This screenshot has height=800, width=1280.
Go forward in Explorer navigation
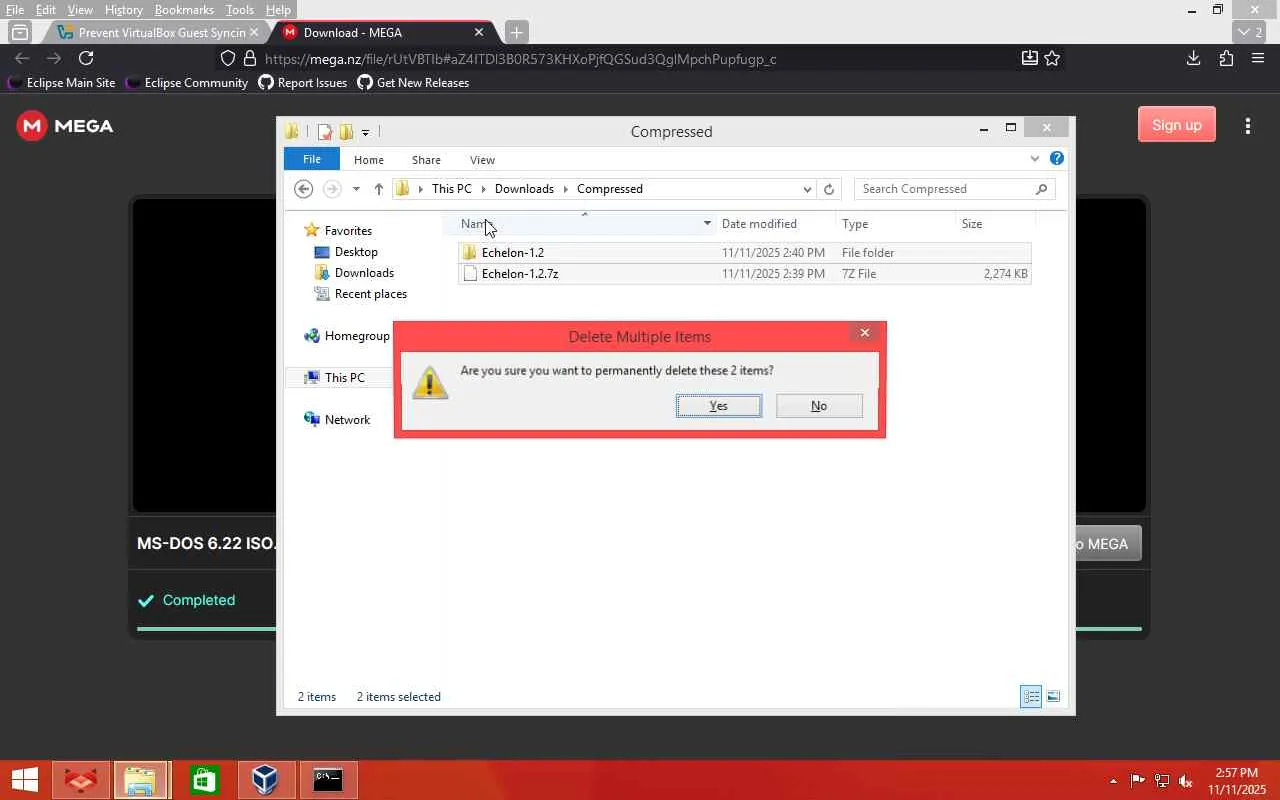pos(332,189)
